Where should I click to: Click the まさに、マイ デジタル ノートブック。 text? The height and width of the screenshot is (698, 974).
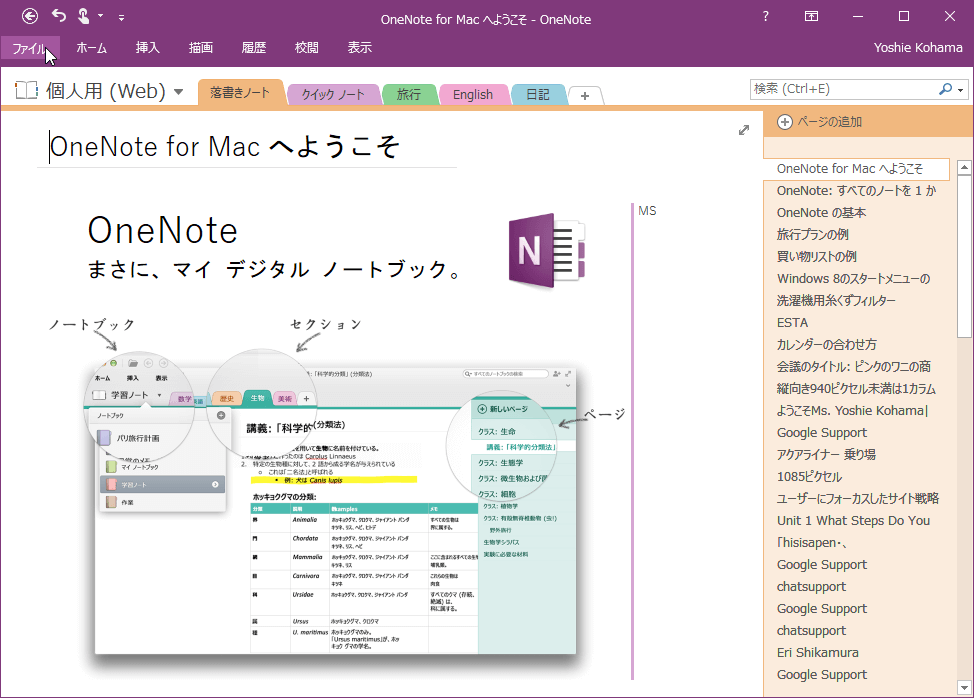click(274, 270)
